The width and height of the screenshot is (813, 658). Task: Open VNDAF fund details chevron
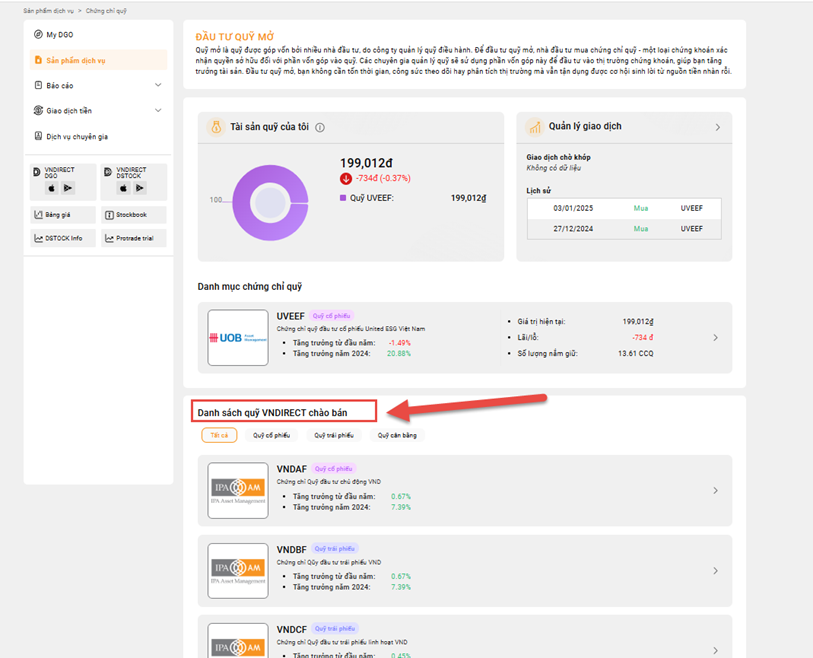click(x=716, y=491)
